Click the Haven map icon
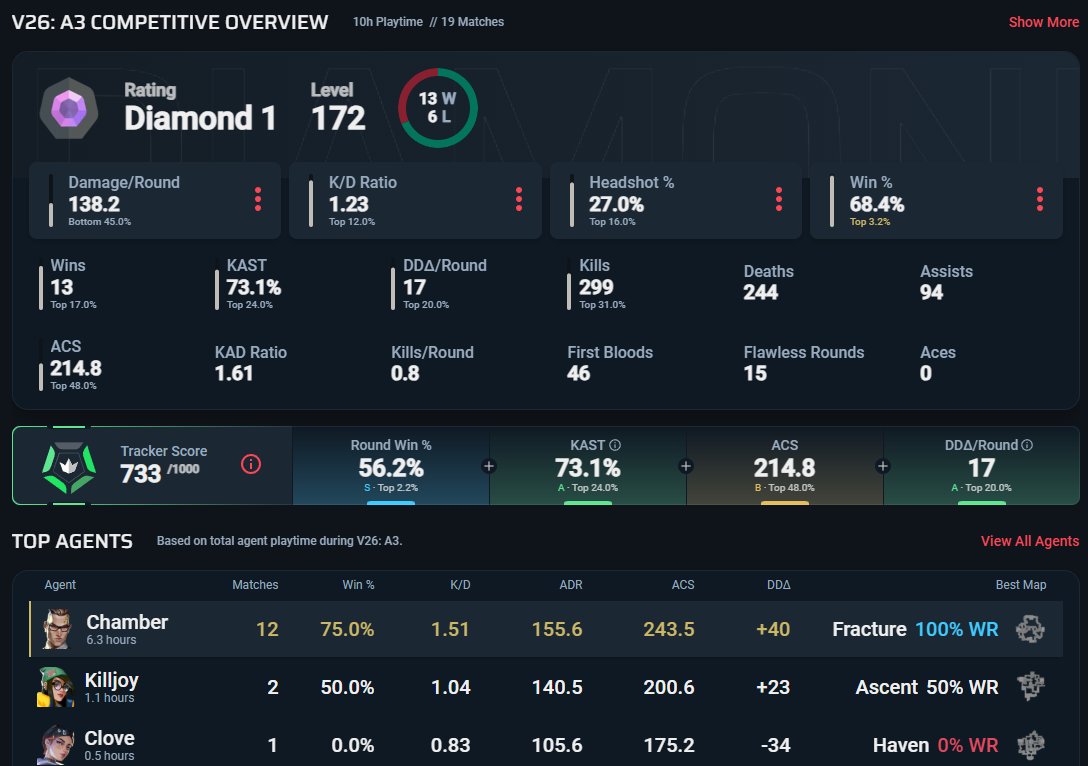1088x766 pixels. (x=1030, y=745)
